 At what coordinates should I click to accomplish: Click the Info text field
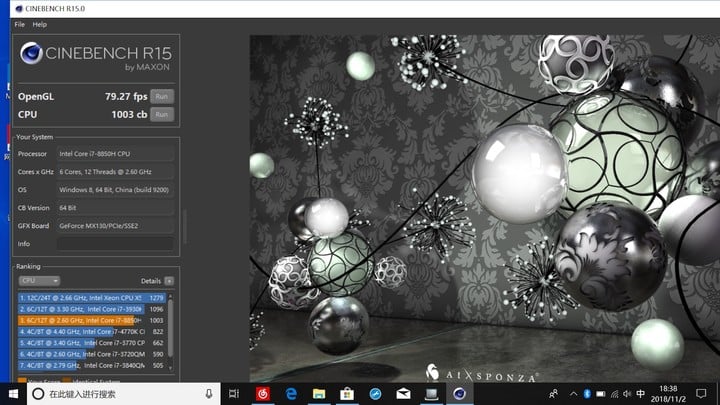113,243
